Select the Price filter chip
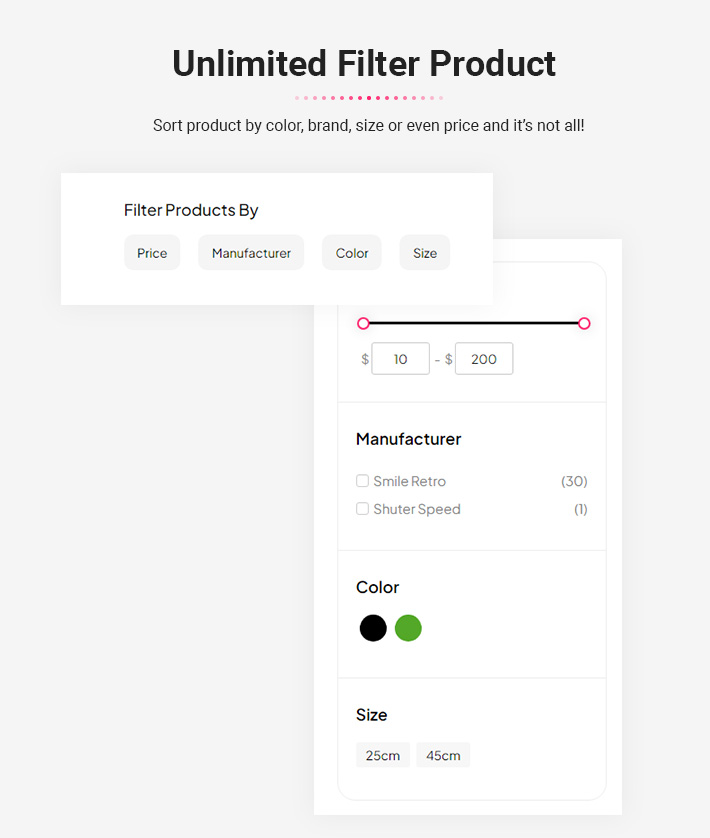Viewport: 710px width, 838px height. pyautogui.click(x=152, y=252)
